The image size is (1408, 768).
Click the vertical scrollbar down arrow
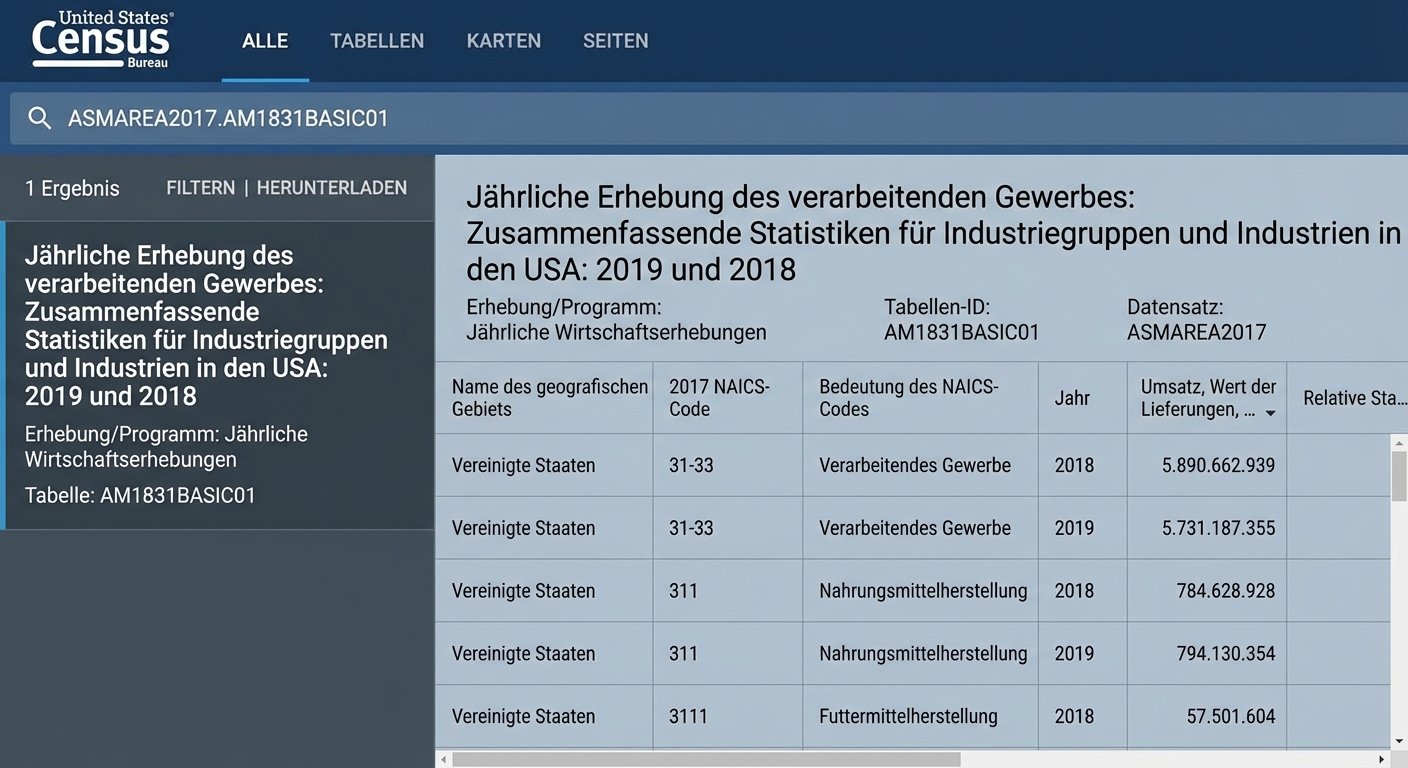coord(1399,741)
